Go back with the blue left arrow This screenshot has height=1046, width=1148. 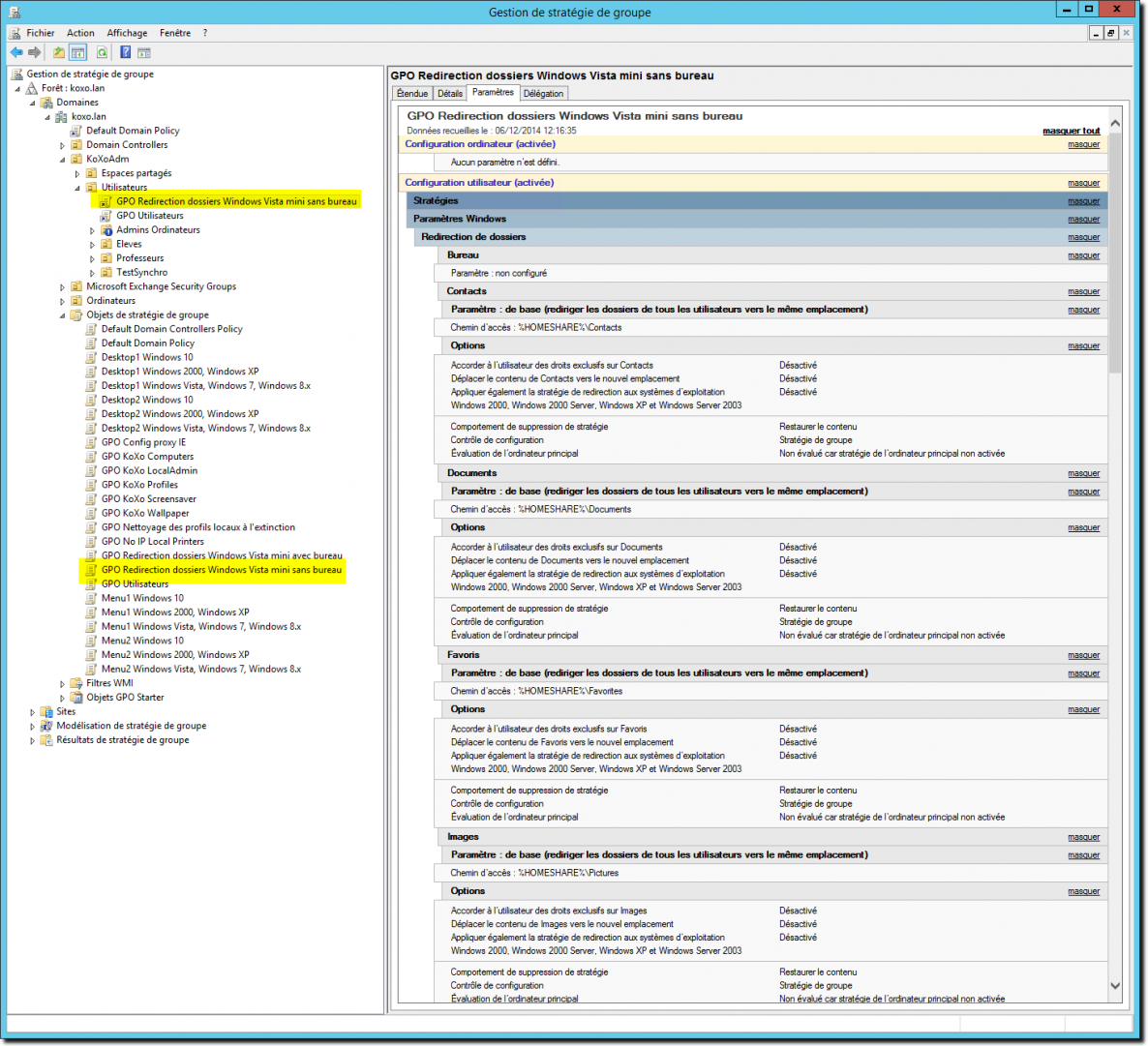(16, 52)
